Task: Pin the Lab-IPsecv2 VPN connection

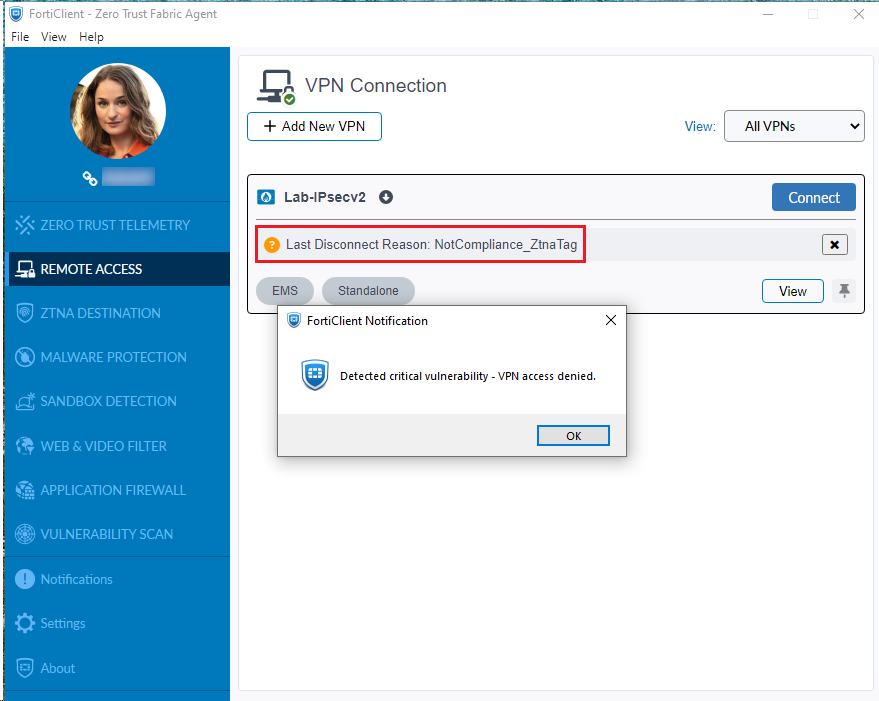Action: pyautogui.click(x=844, y=290)
